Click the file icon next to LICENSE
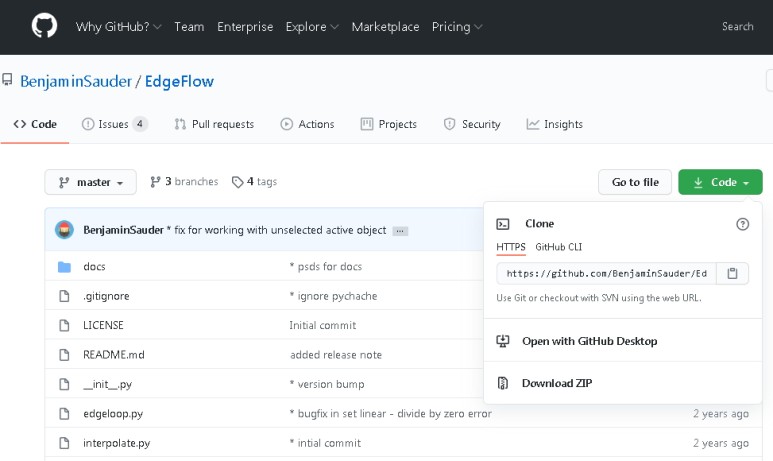 [x=64, y=325]
